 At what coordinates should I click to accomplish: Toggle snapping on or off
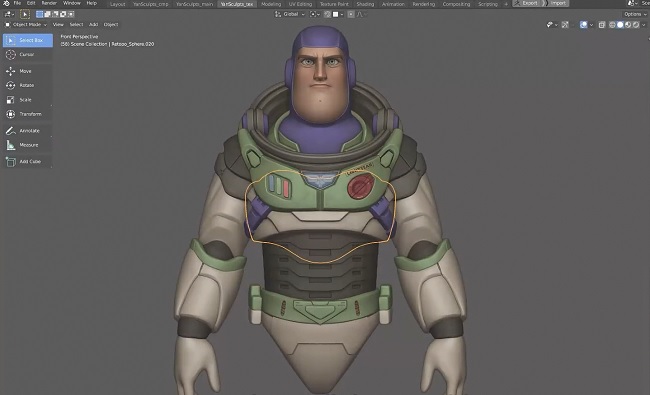(327, 14)
